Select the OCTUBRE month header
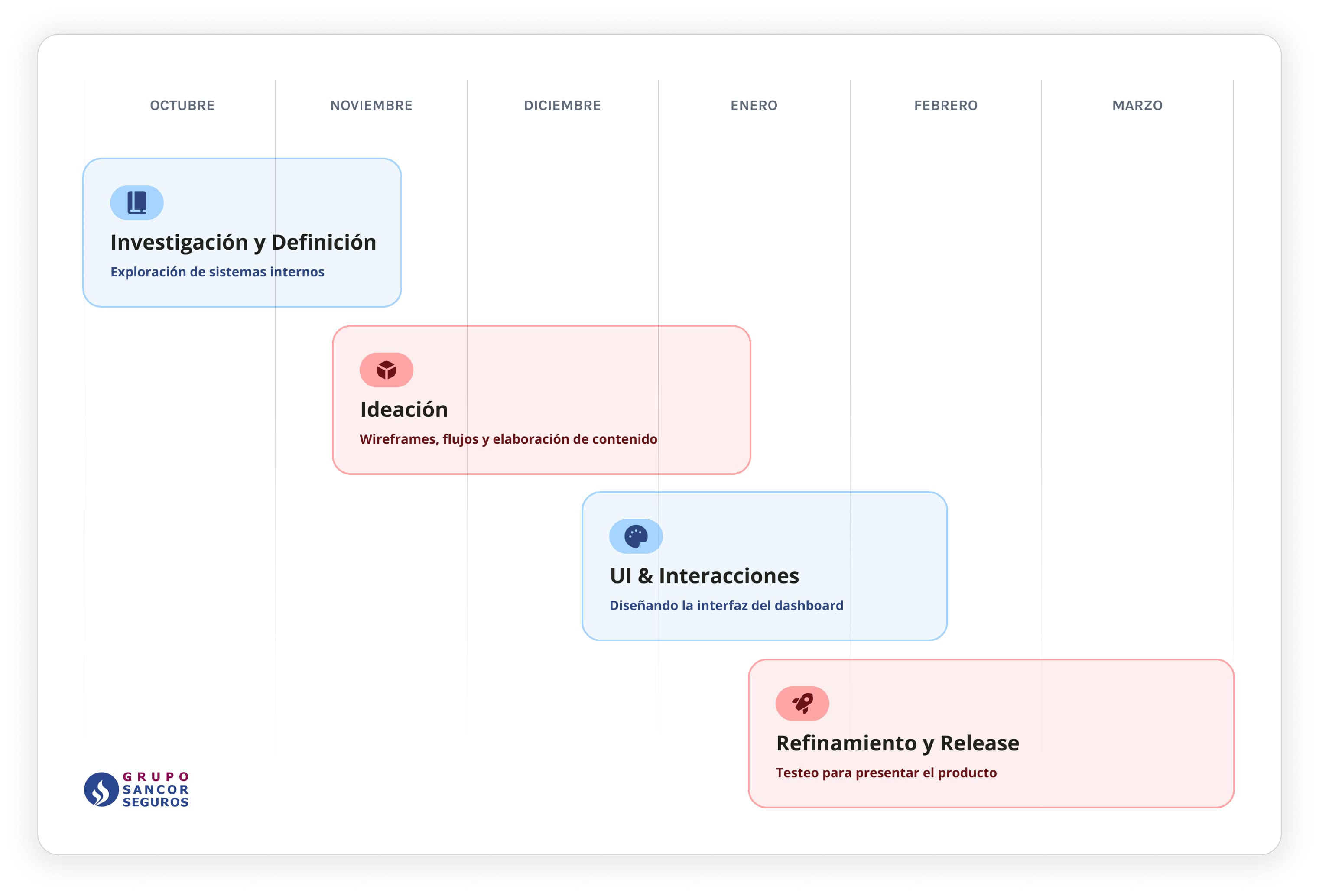The image size is (1319, 896). coord(182,106)
